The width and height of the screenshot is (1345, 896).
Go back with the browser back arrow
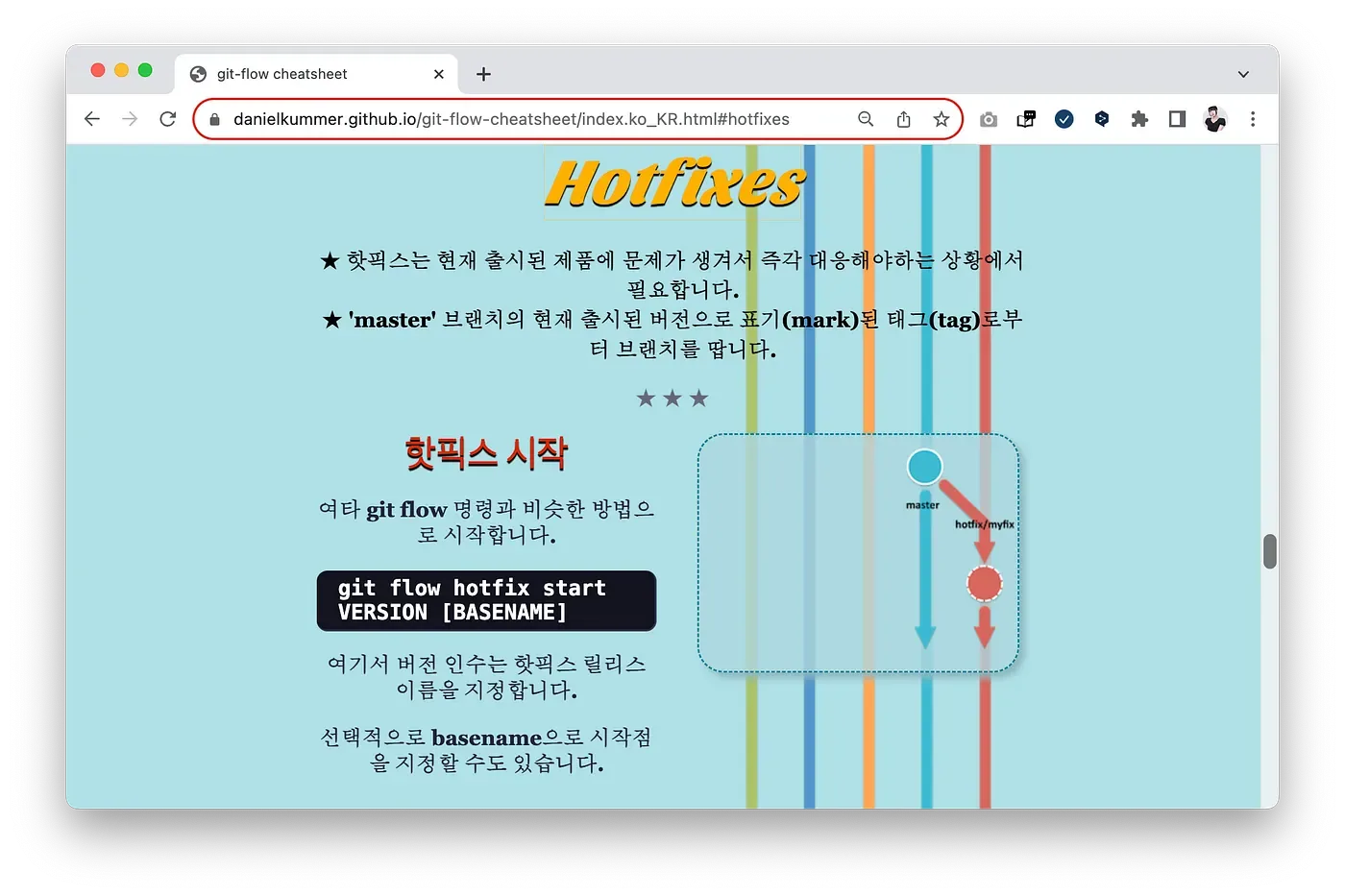tap(92, 119)
